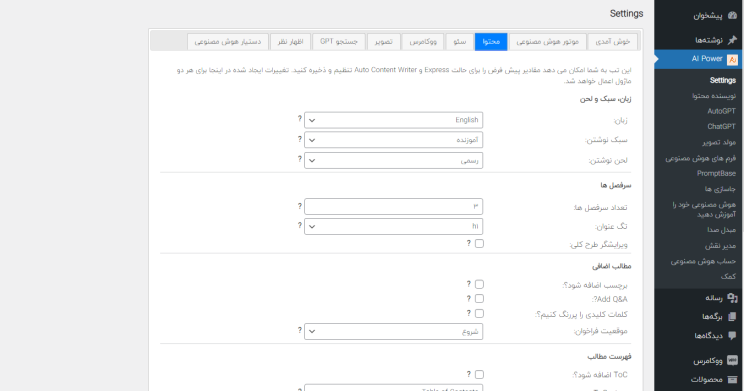
Task: Switch to موتور هوش مصنوعی tab
Action: [x=548, y=42]
